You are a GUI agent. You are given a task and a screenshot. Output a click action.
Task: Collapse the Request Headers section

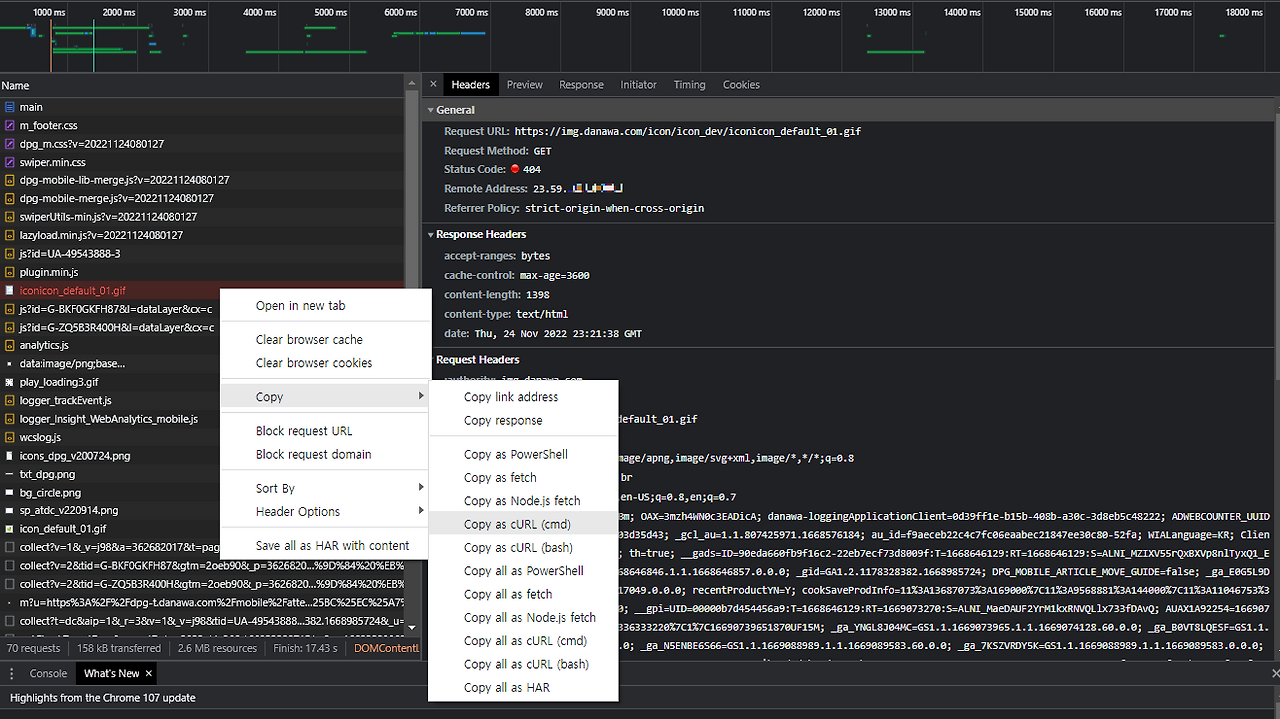point(431,360)
